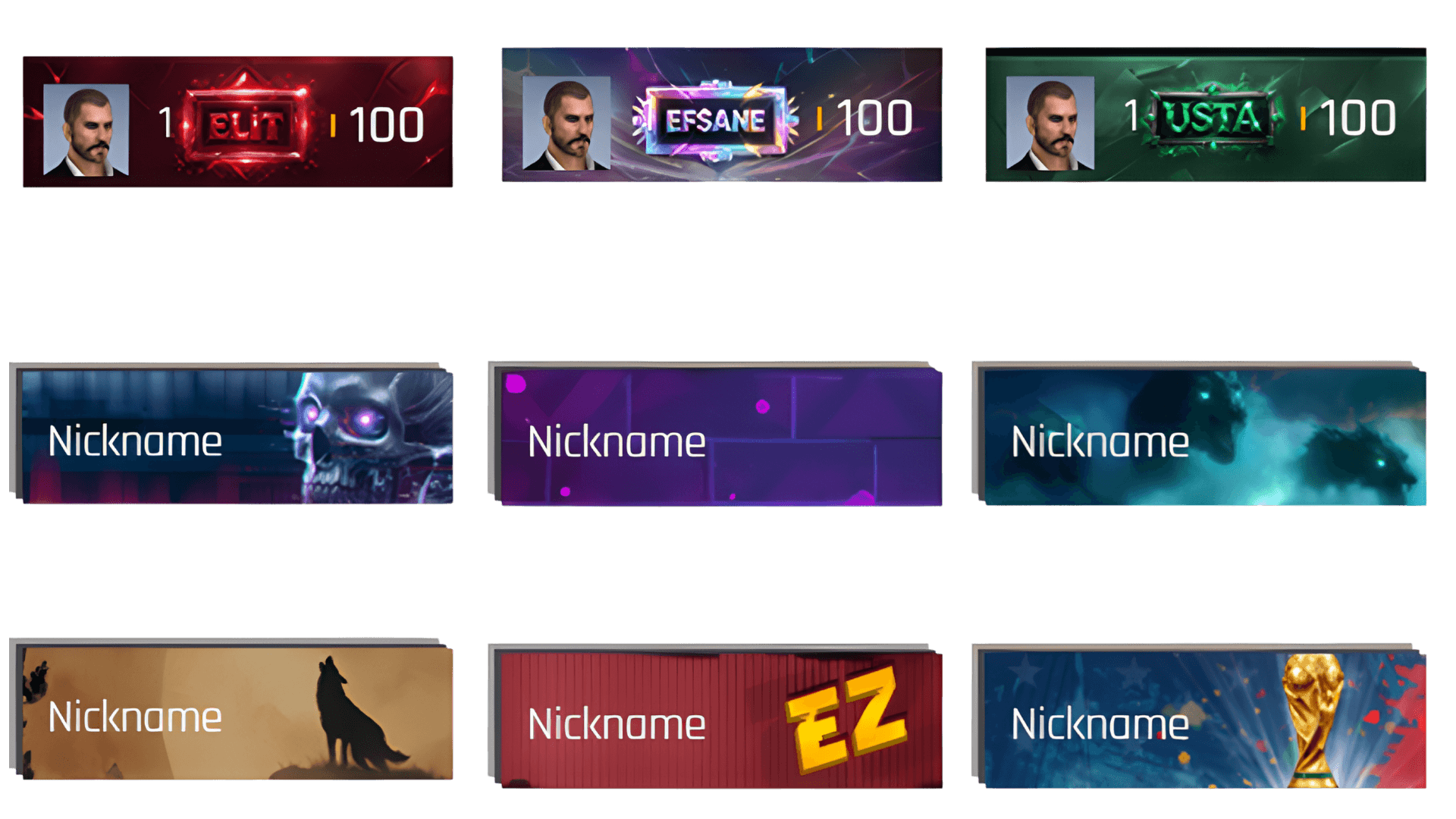This screenshot has width=1456, height=819.
Task: Choose the purple brick Nickname banner
Action: 721,437
